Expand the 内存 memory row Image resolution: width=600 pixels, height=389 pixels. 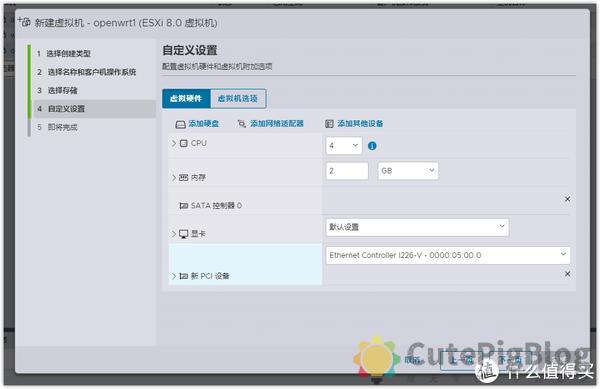tap(174, 177)
